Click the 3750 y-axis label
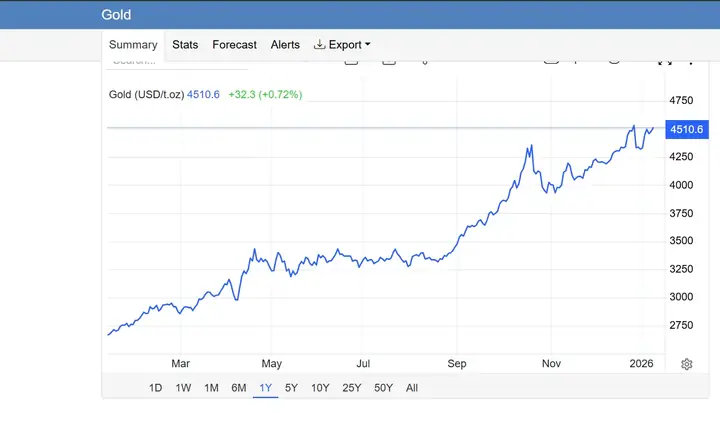This screenshot has width=720, height=424. click(681, 213)
